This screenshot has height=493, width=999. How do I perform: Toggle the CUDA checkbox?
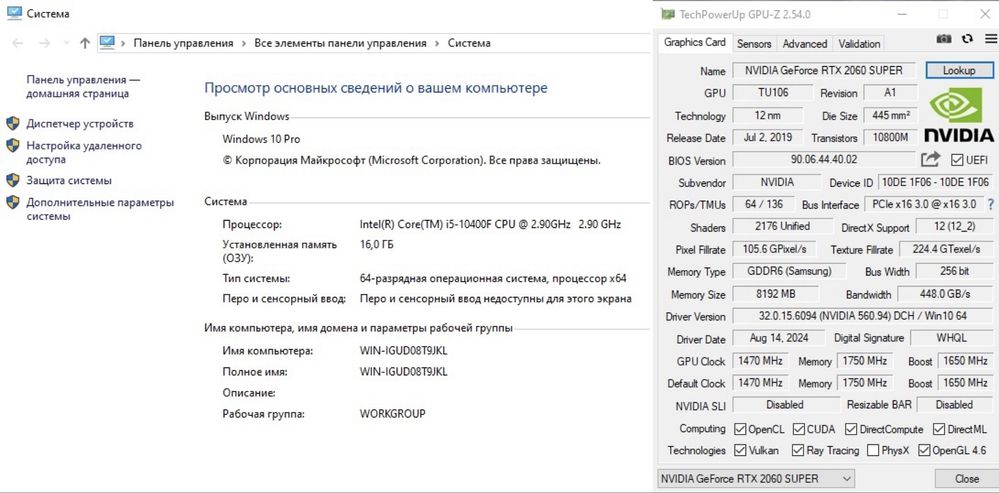pos(797,429)
